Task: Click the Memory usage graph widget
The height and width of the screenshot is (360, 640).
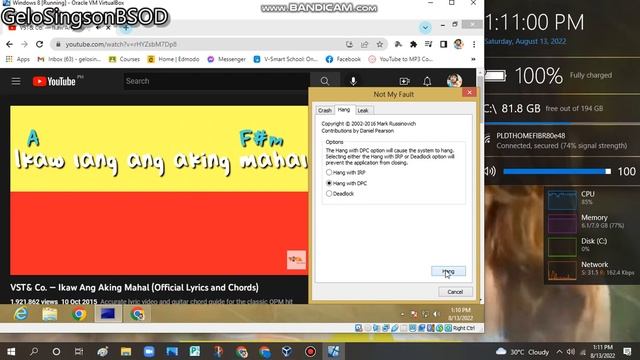Action: pos(562,223)
